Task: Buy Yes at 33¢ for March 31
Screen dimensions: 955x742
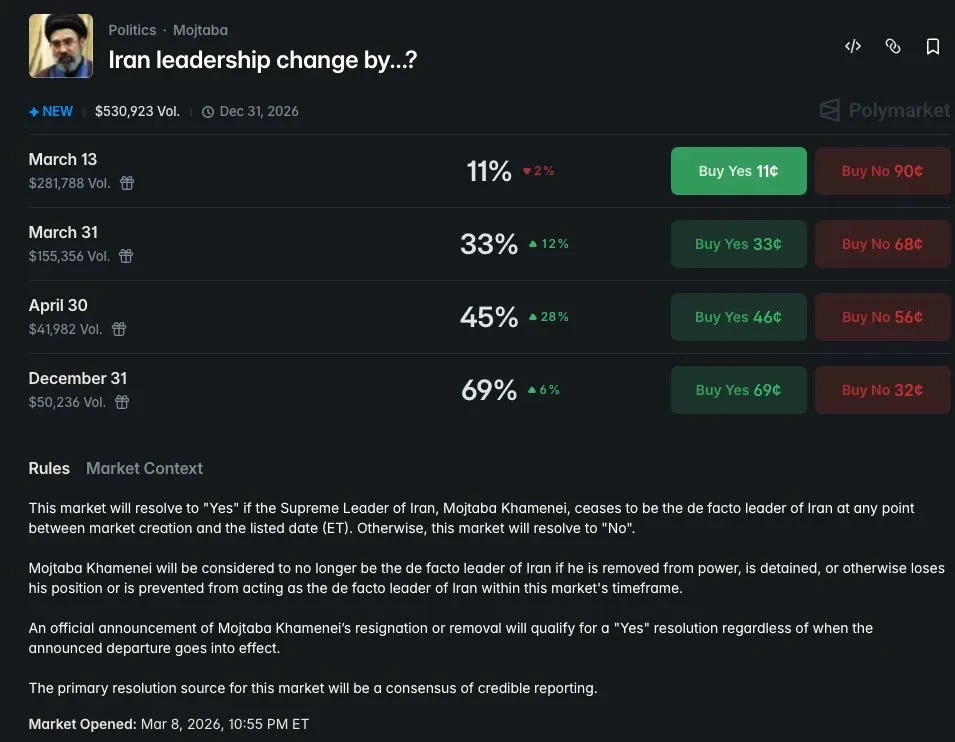Action: pos(738,244)
